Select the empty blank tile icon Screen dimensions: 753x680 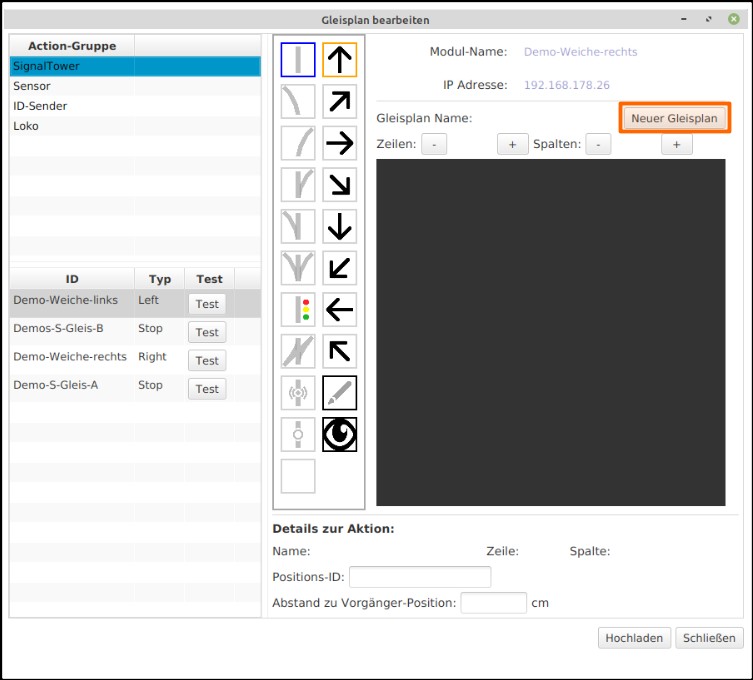(x=298, y=476)
